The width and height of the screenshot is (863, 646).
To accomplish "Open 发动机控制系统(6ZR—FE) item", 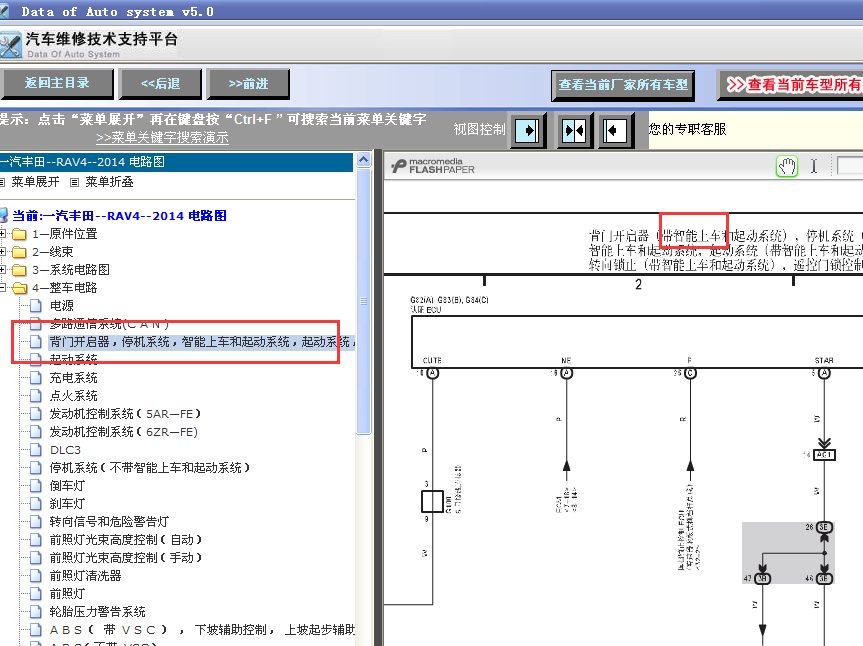I will coord(124,432).
